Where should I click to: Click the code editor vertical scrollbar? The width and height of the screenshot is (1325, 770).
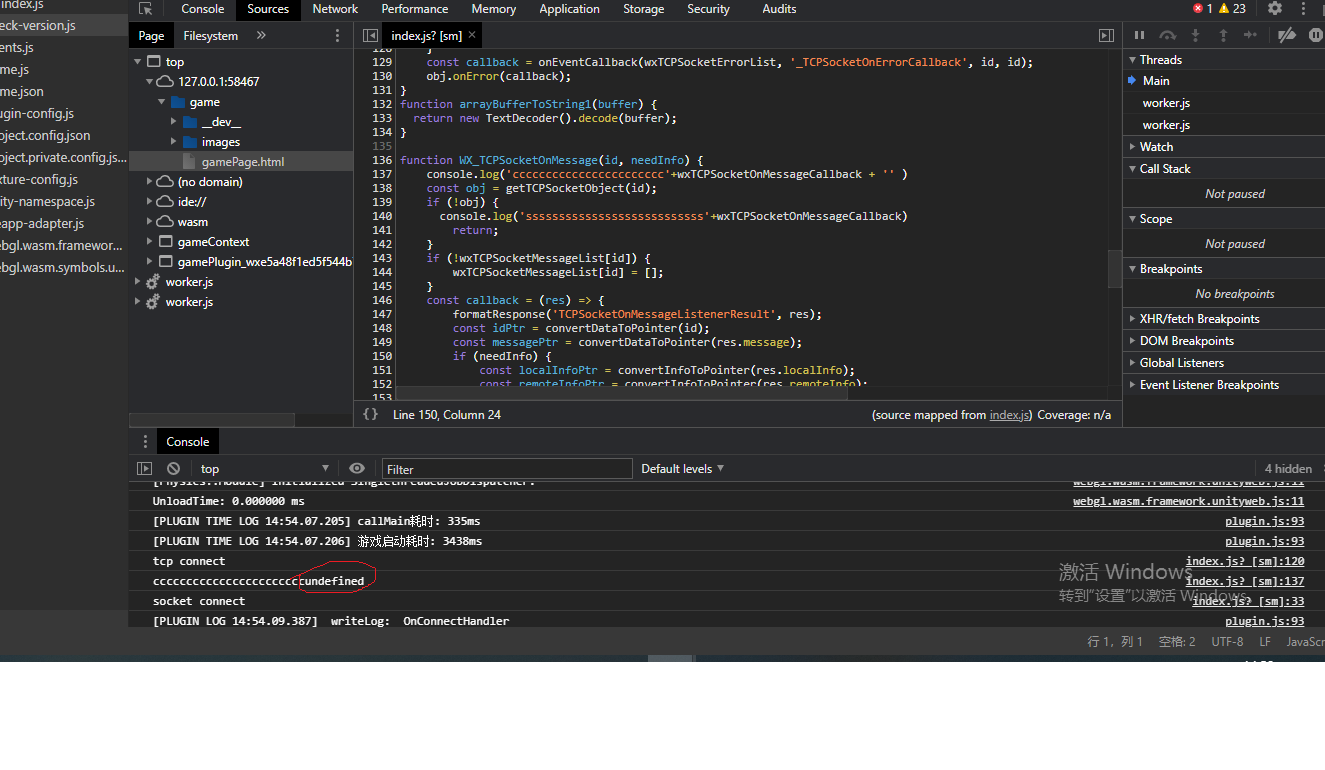click(x=1115, y=267)
